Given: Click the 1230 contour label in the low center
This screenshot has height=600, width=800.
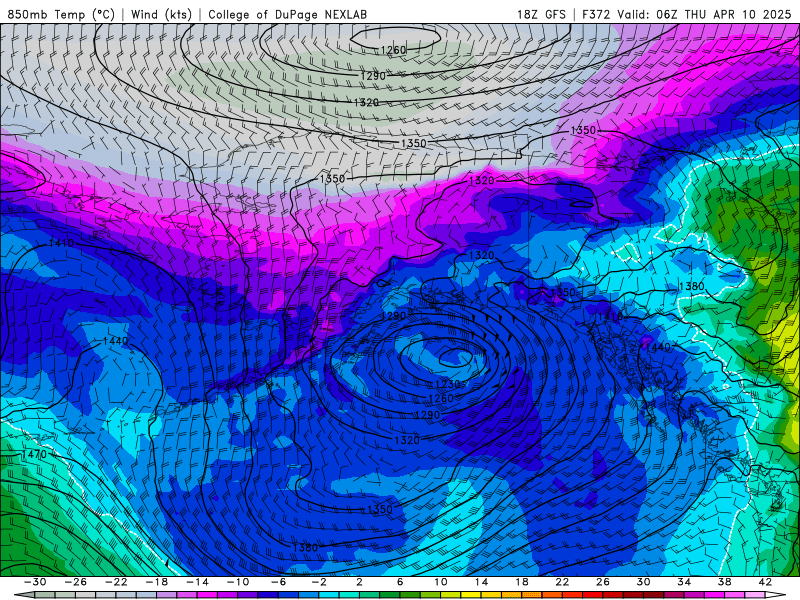Looking at the screenshot, I should pyautogui.click(x=447, y=384).
